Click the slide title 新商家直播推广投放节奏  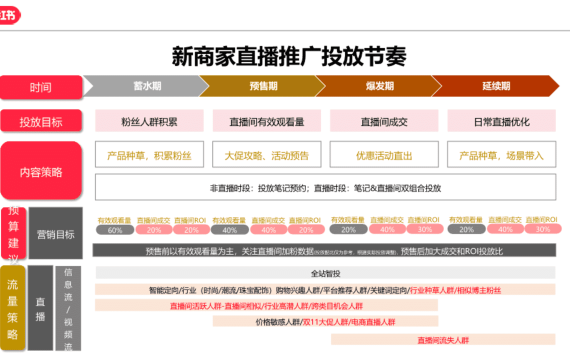[289, 56]
